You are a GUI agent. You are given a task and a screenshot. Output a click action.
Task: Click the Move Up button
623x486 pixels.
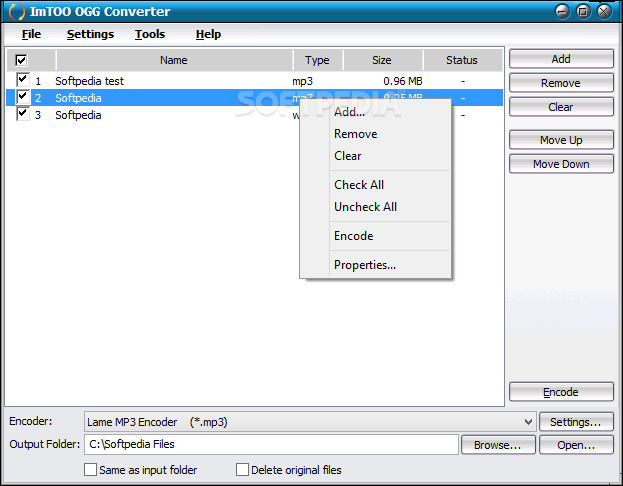(561, 140)
